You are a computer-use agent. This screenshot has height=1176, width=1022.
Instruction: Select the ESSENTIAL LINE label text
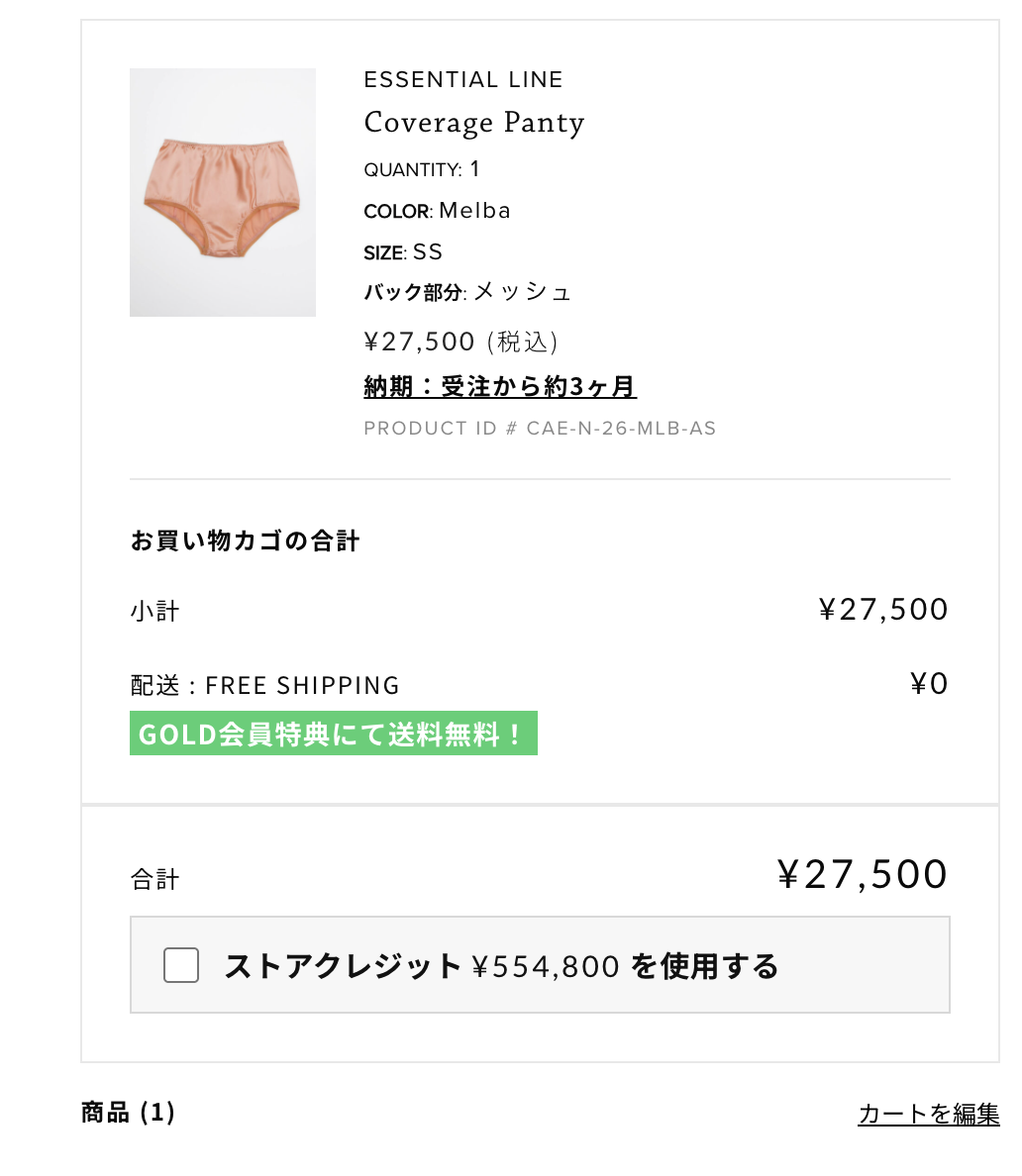point(463,79)
